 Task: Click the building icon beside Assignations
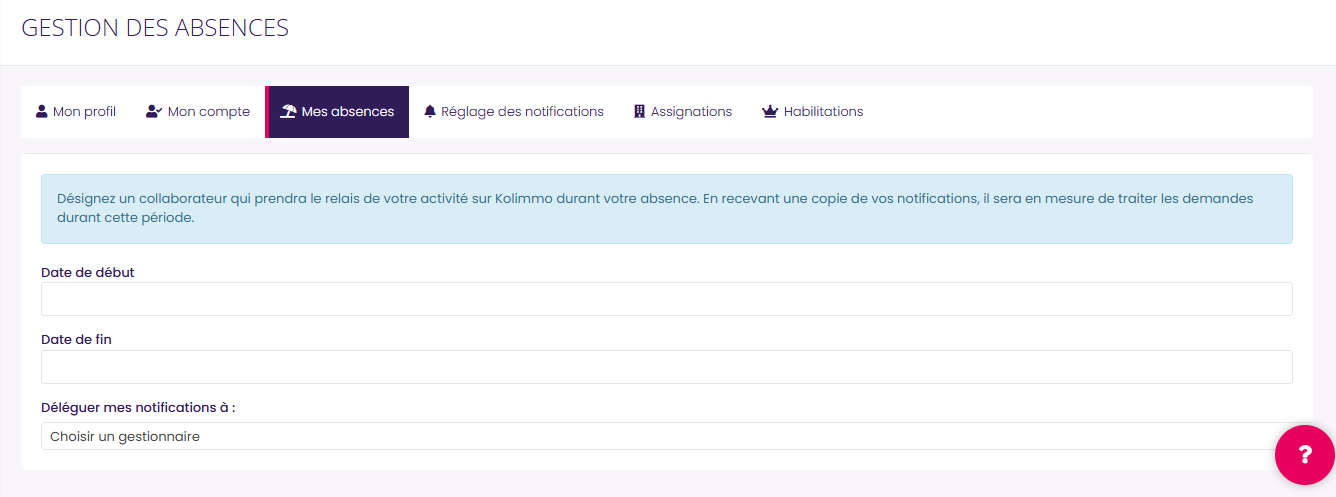tap(640, 112)
